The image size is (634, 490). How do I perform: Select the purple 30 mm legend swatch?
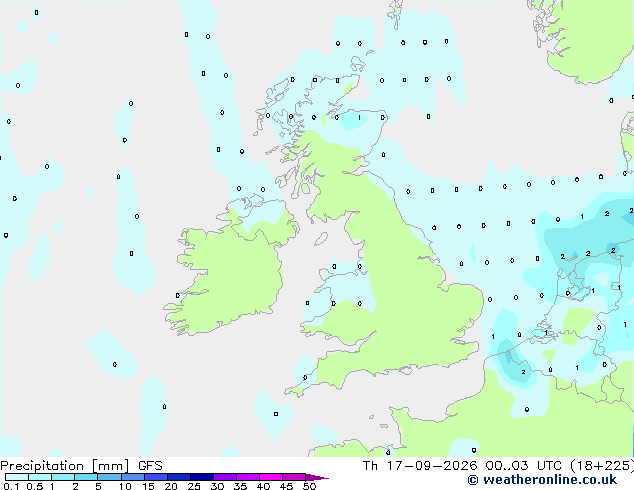(225, 477)
